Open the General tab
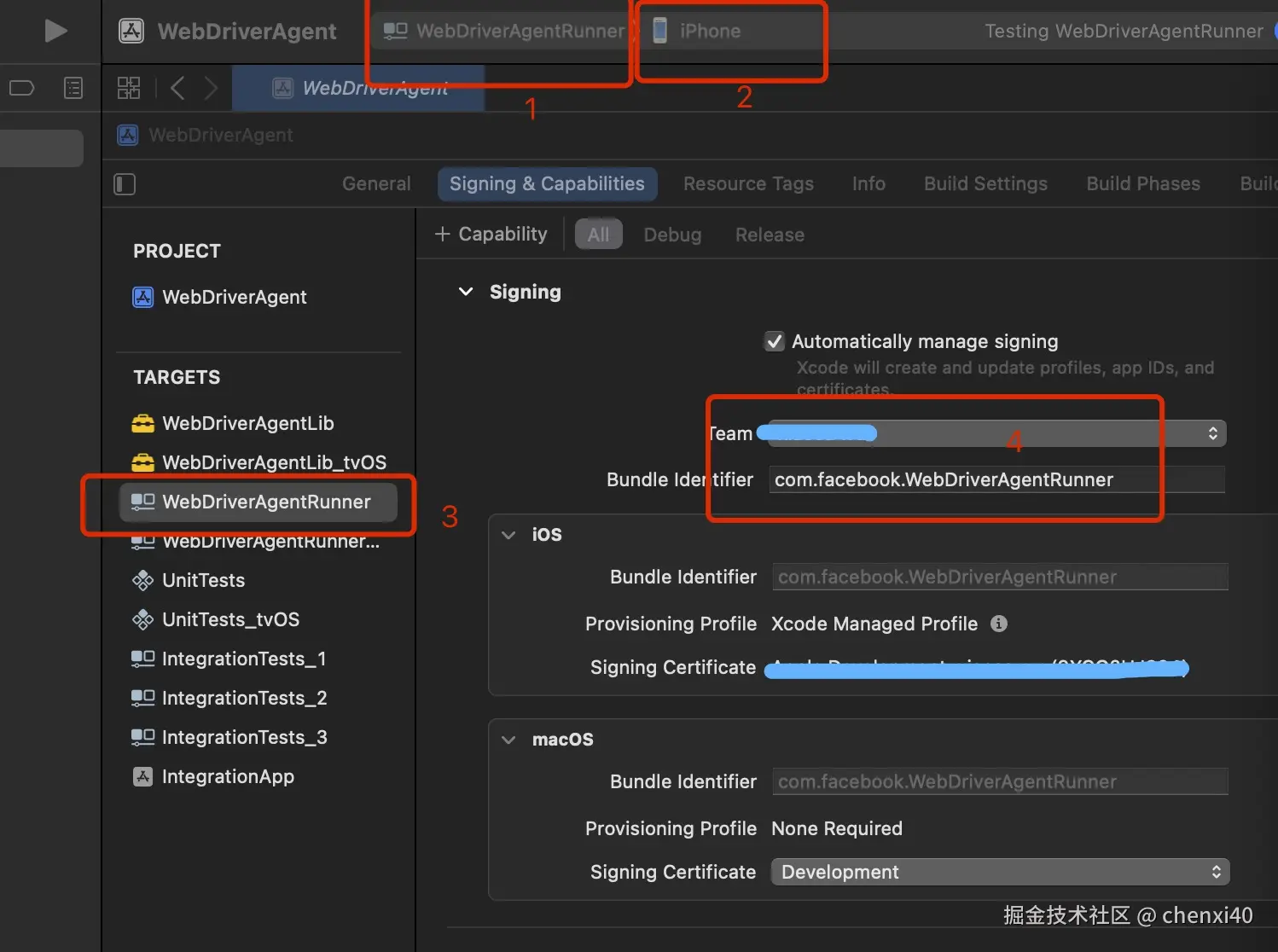The width and height of the screenshot is (1278, 952). (x=376, y=183)
